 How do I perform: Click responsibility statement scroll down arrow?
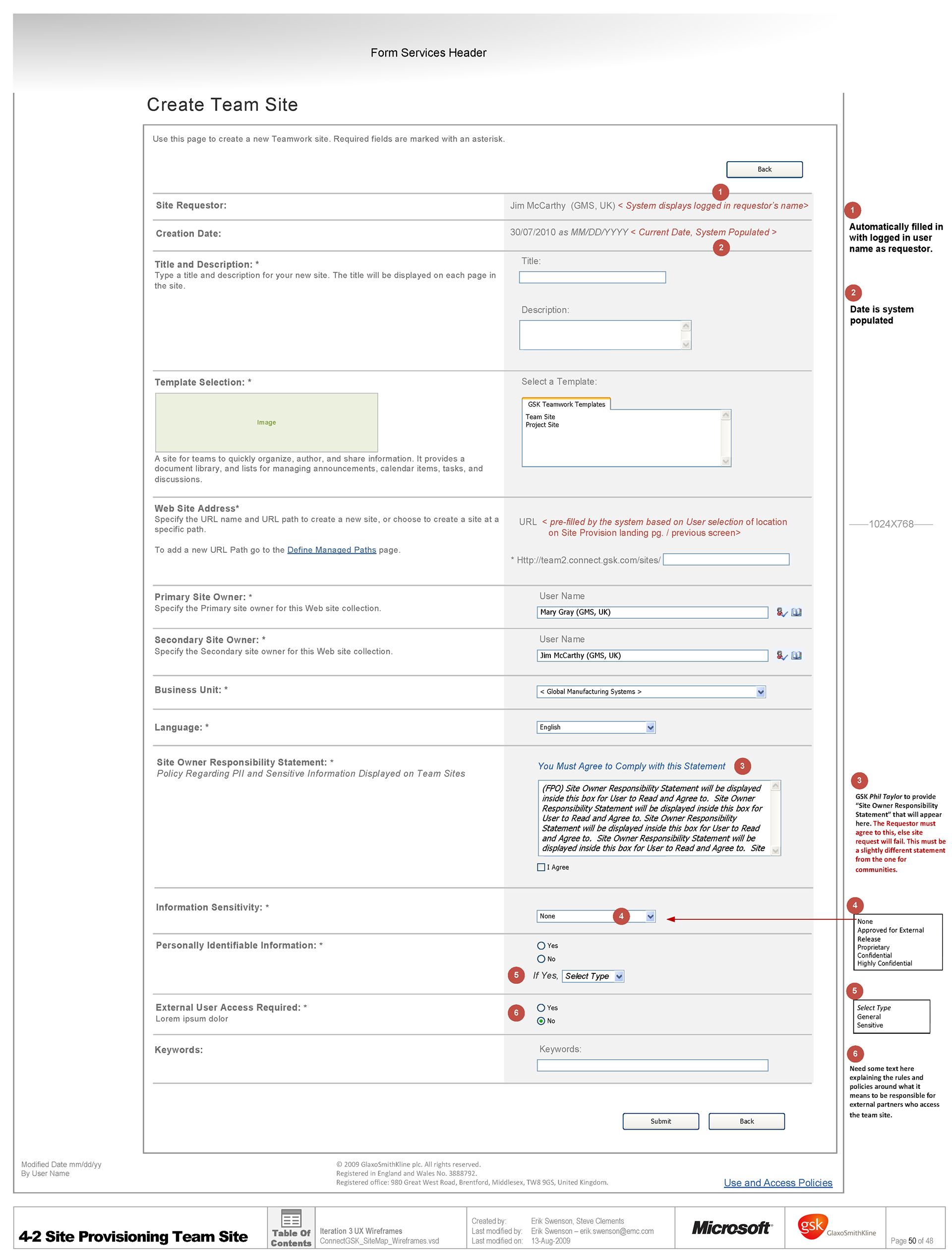[x=775, y=850]
